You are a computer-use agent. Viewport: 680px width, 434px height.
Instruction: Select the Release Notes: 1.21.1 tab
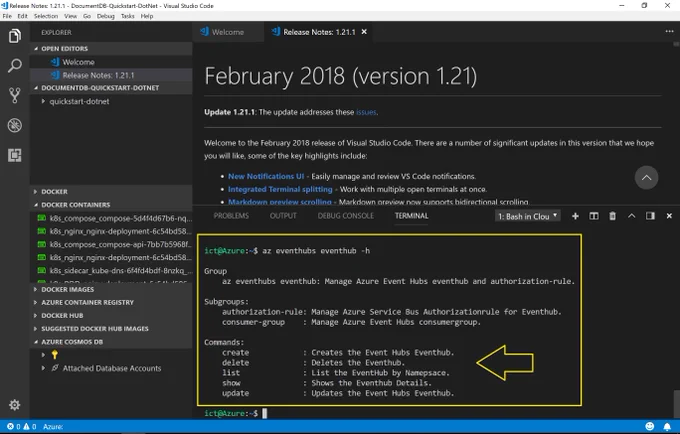[x=319, y=32]
